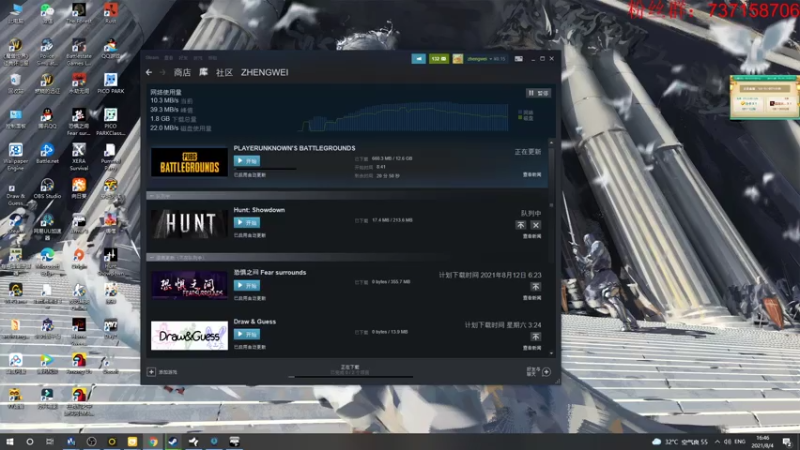Open the Windows notification center icon

pos(787,442)
